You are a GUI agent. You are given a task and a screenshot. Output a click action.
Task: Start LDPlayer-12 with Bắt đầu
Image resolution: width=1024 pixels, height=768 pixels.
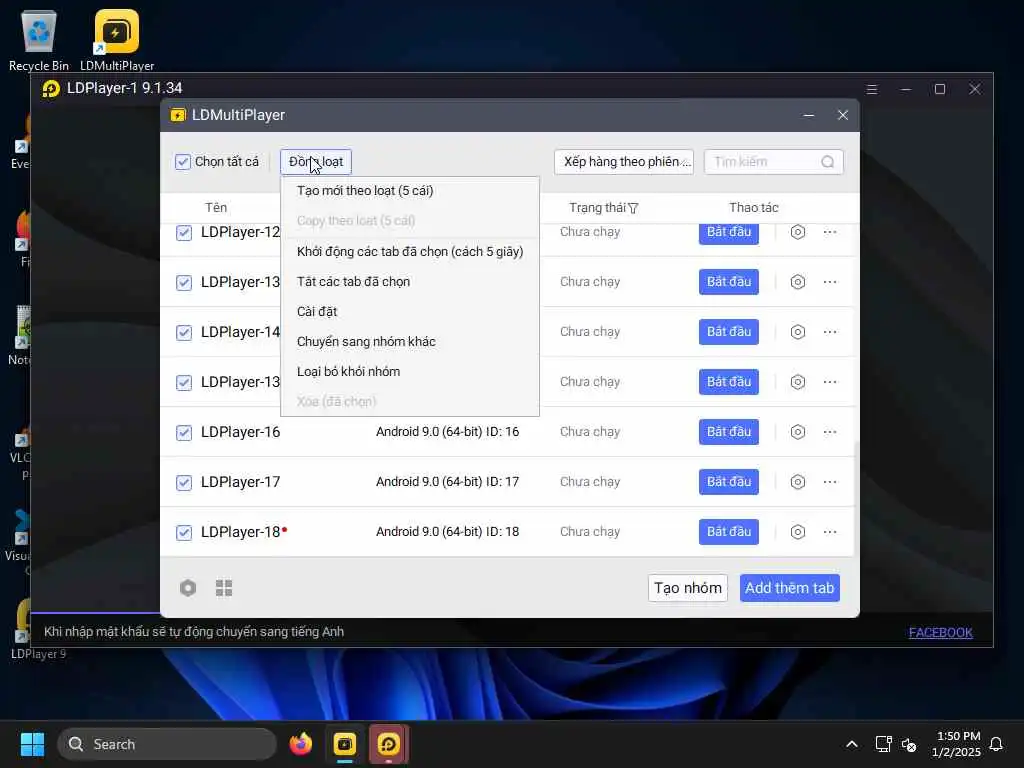point(729,233)
